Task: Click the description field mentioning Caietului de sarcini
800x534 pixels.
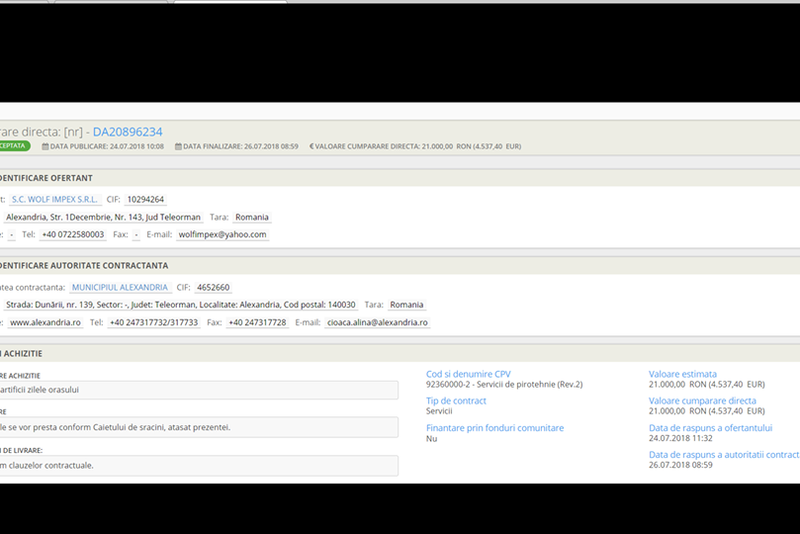Action: point(198,427)
